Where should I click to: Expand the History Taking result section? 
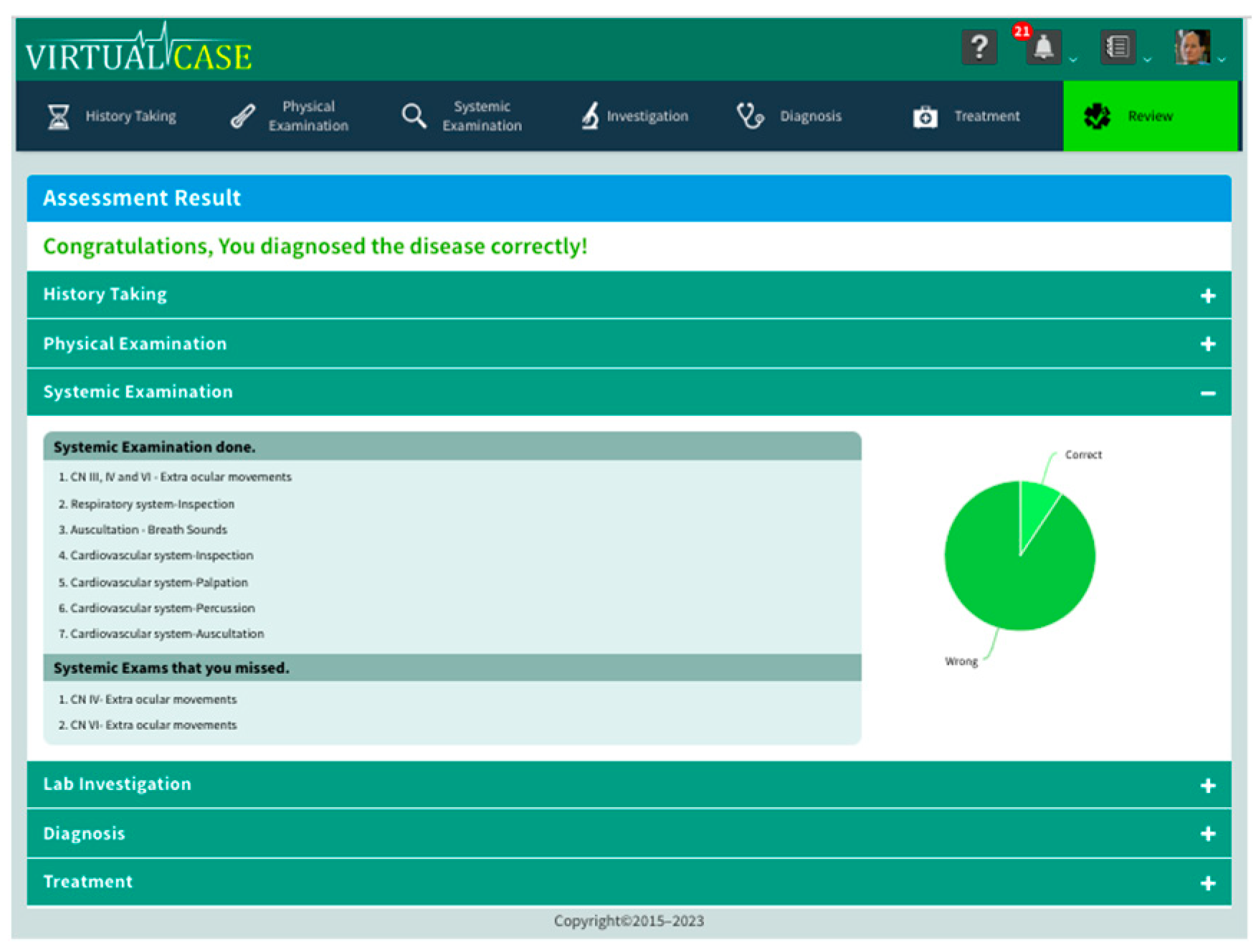pyautogui.click(x=1207, y=295)
